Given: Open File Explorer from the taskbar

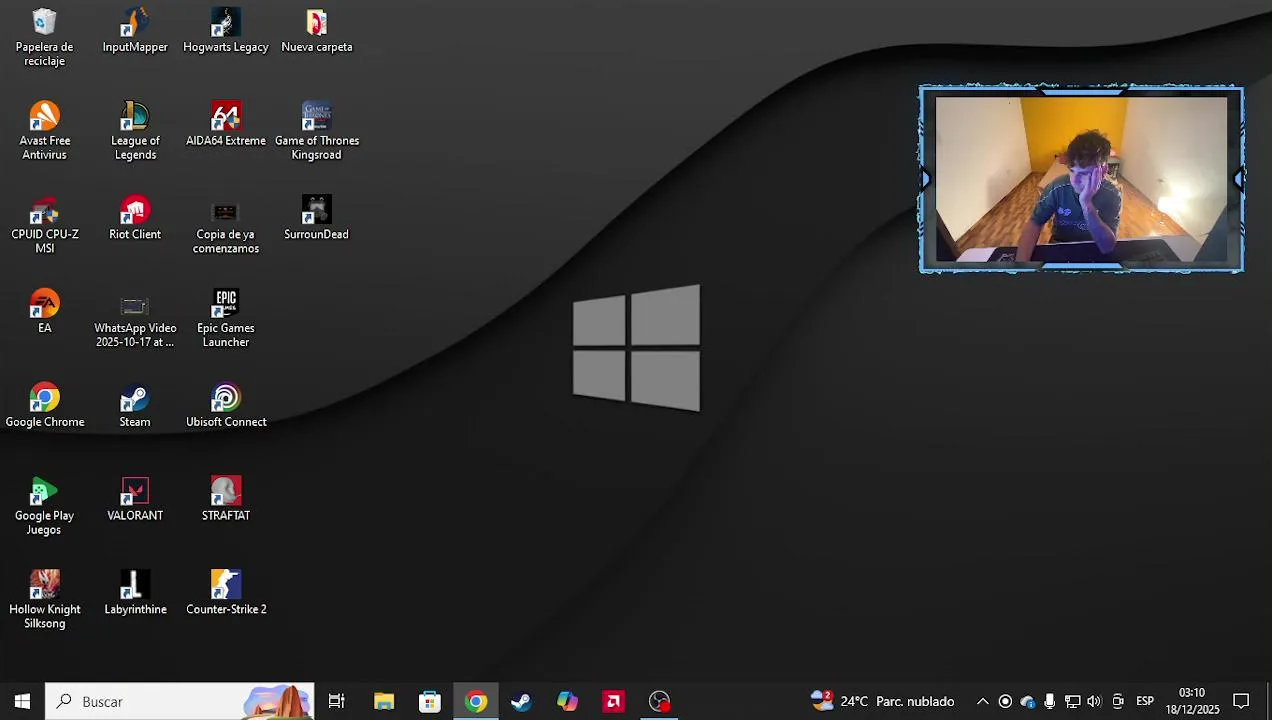Looking at the screenshot, I should click(384, 701).
